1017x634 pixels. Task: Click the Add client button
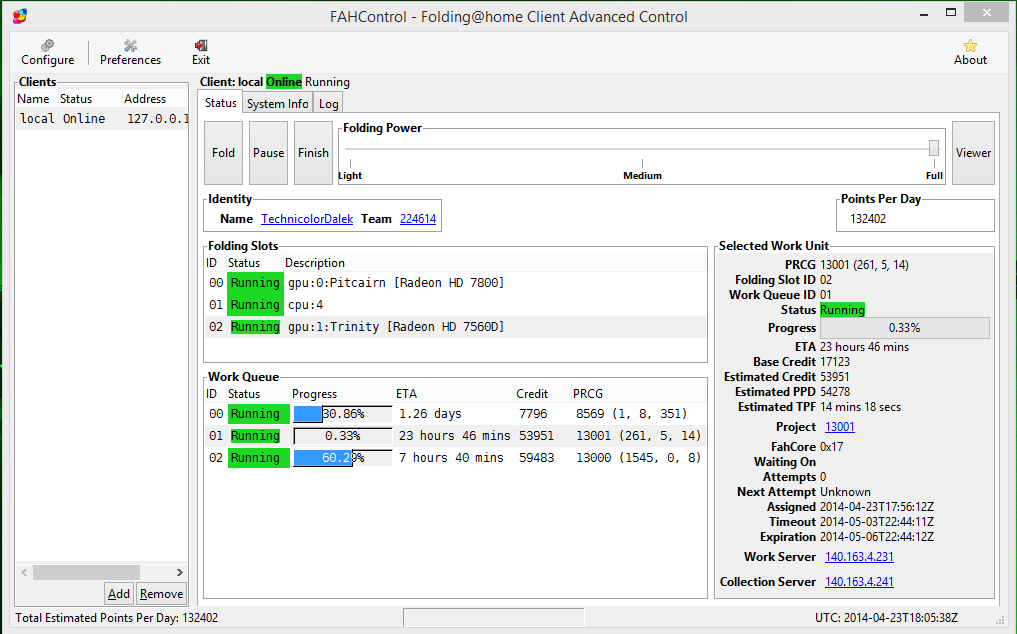119,593
